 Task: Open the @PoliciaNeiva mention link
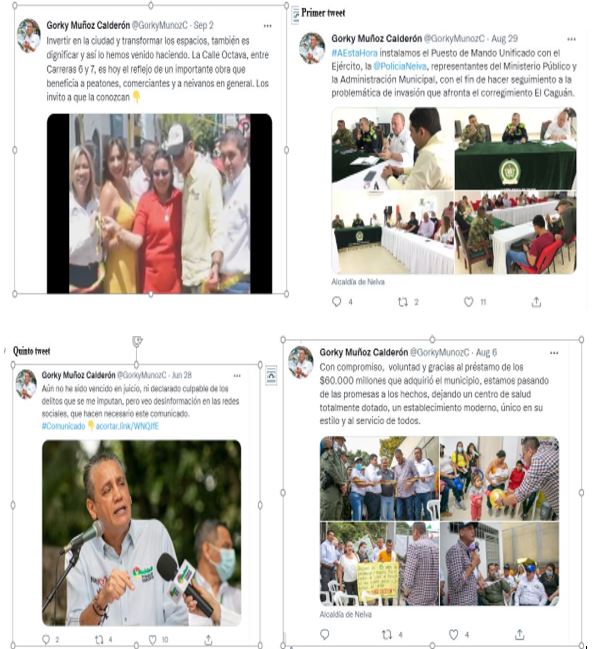[x=399, y=66]
